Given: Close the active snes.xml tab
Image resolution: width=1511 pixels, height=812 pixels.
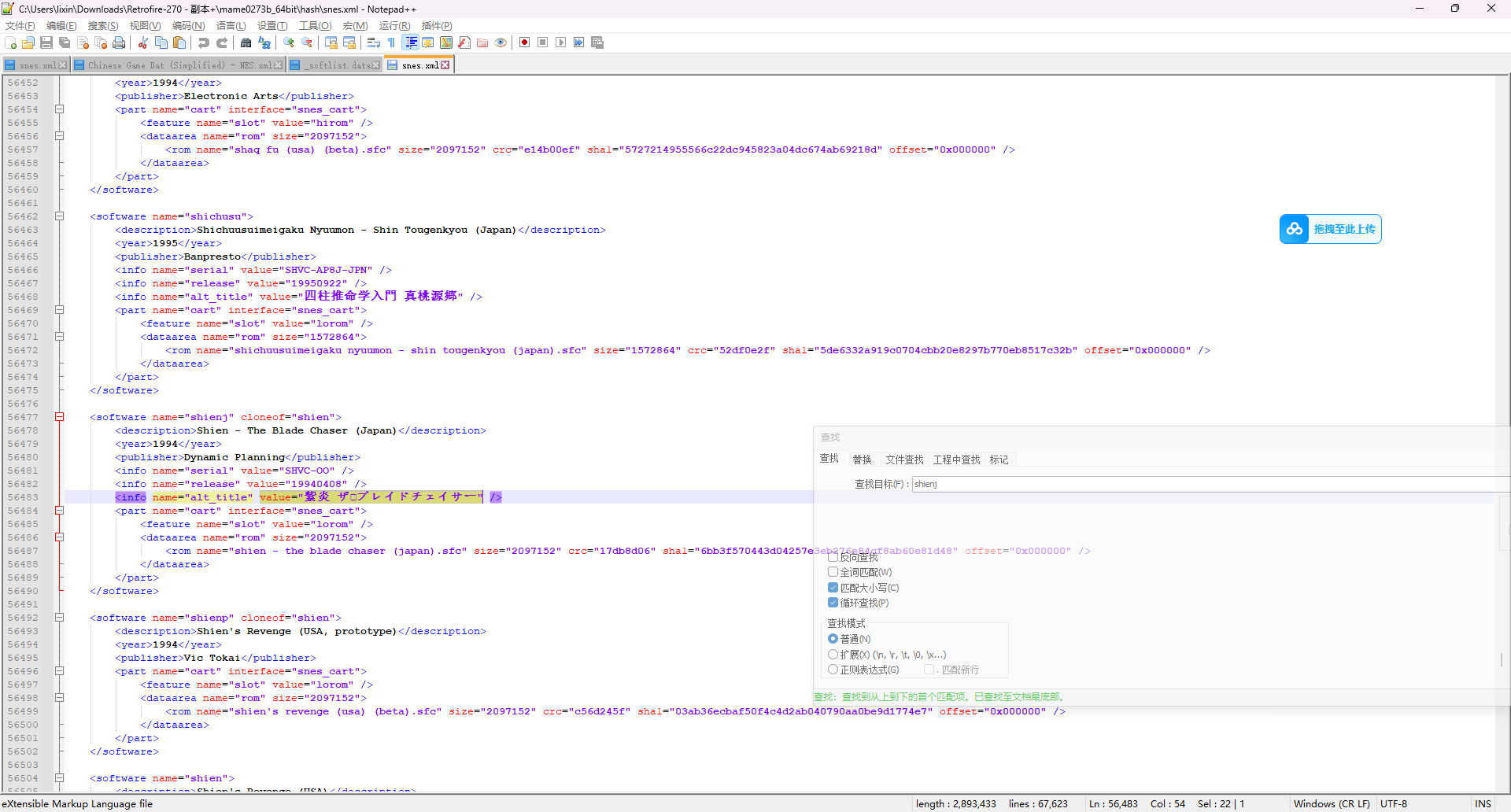Looking at the screenshot, I should click(445, 65).
